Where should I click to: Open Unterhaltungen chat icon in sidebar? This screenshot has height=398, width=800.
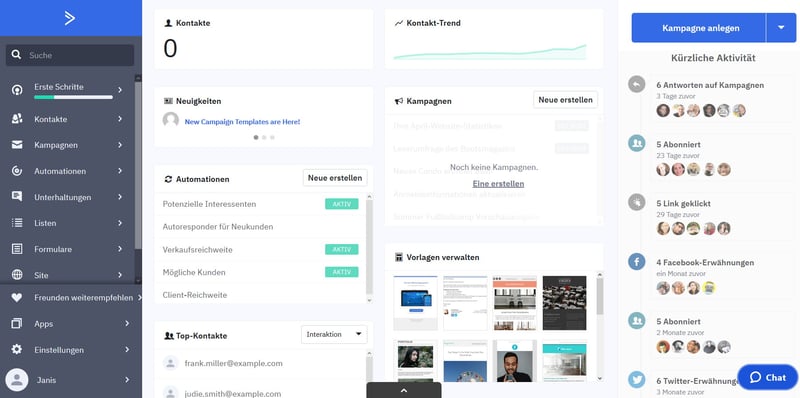tap(17, 196)
